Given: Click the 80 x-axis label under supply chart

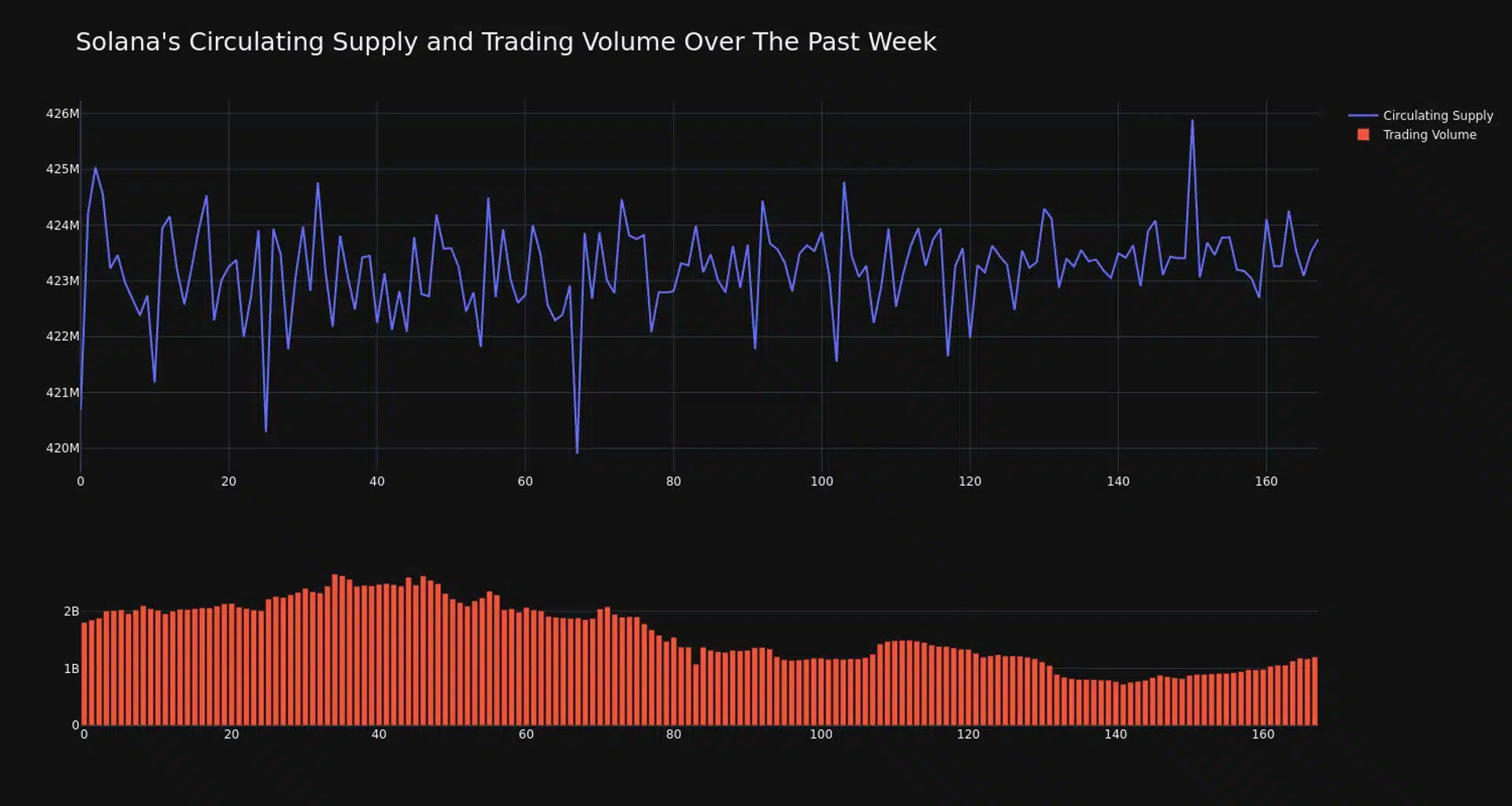Looking at the screenshot, I should pos(673,482).
